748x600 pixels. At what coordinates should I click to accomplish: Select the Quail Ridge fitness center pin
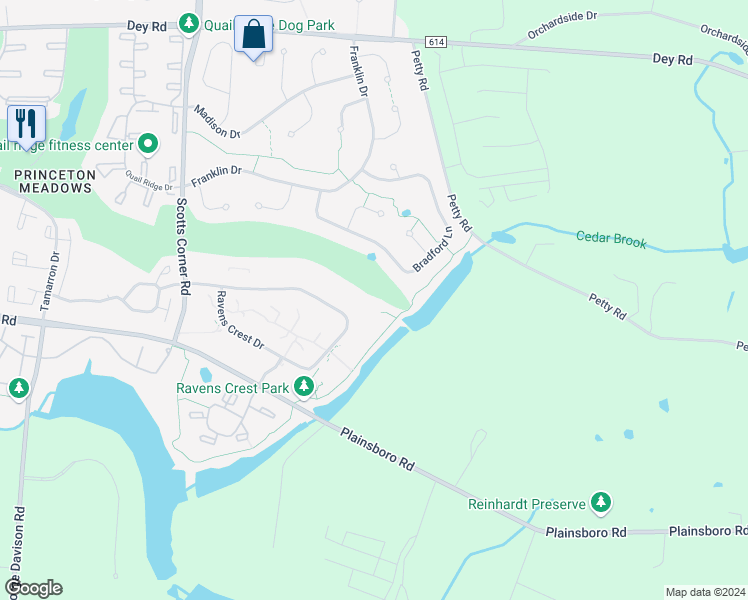coord(148,144)
